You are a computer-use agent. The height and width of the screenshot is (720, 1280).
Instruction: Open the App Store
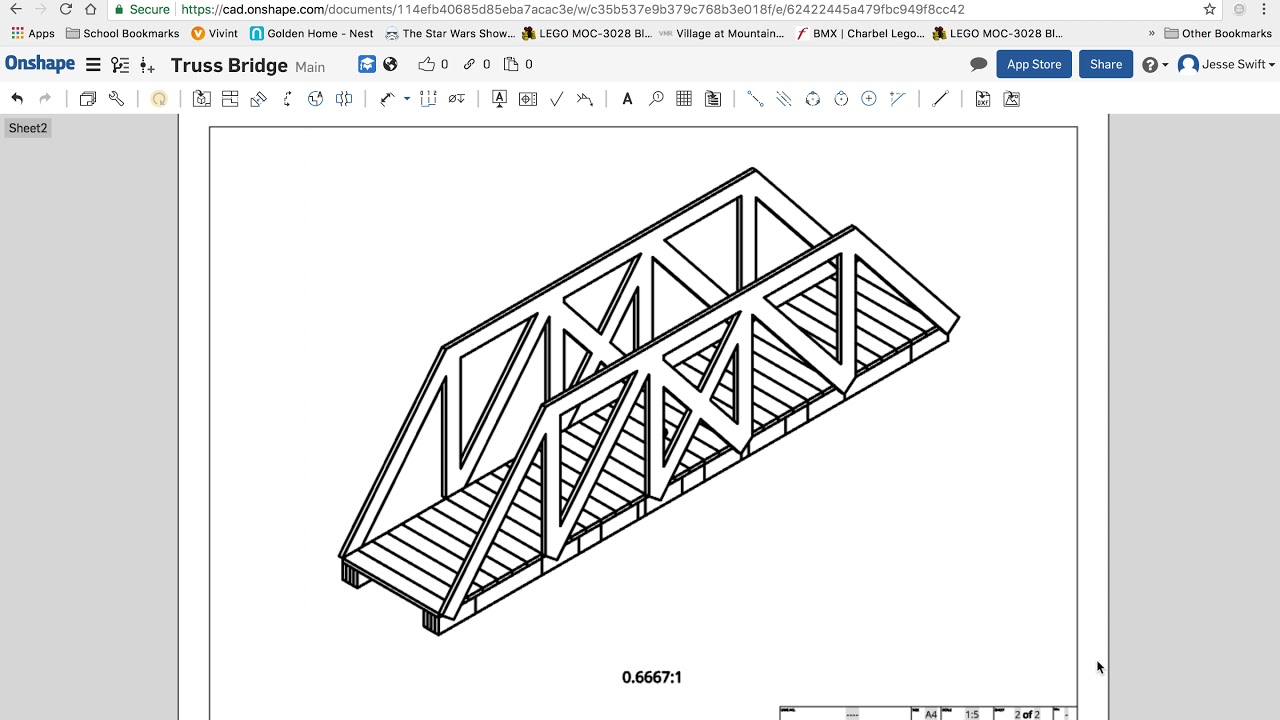(x=1034, y=64)
